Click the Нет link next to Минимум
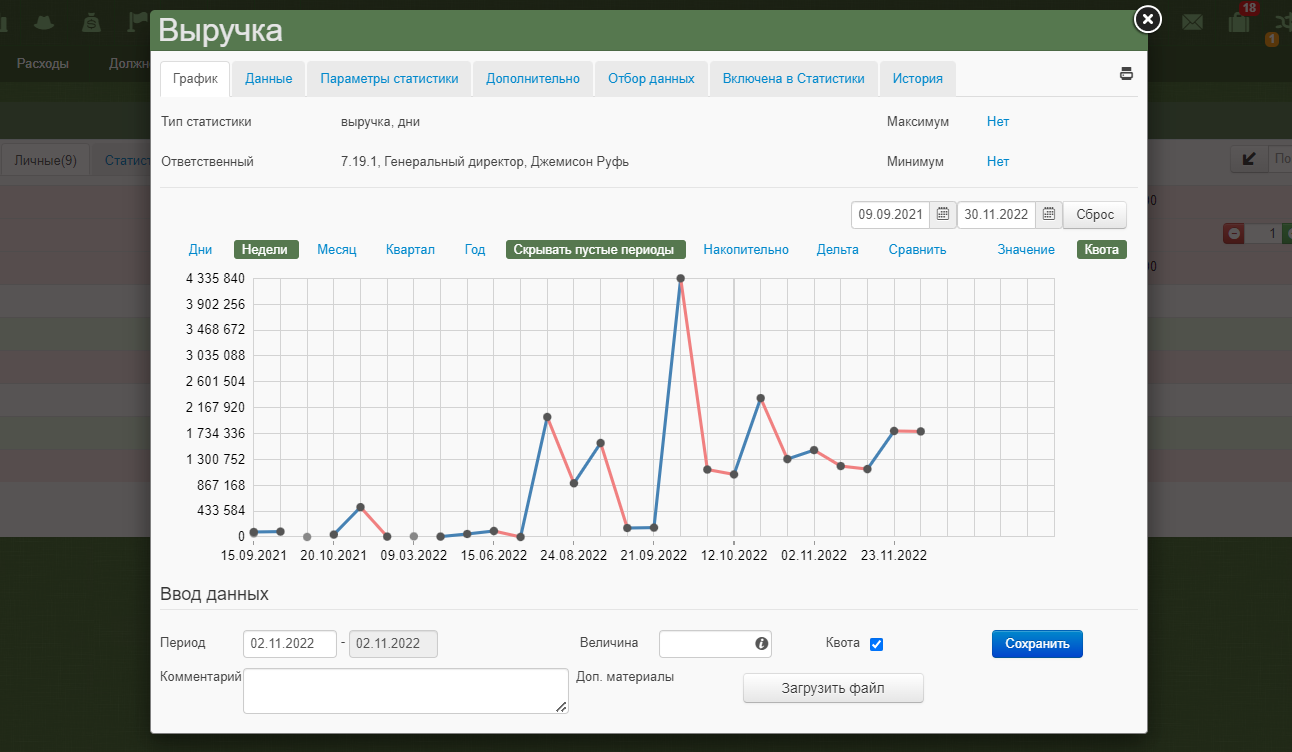This screenshot has width=1292, height=752. tap(998, 161)
